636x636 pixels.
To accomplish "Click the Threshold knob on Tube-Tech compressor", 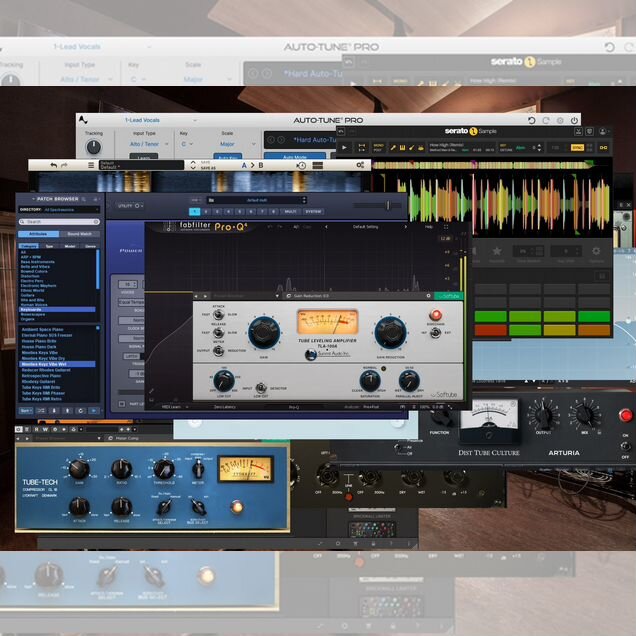I will (164, 469).
